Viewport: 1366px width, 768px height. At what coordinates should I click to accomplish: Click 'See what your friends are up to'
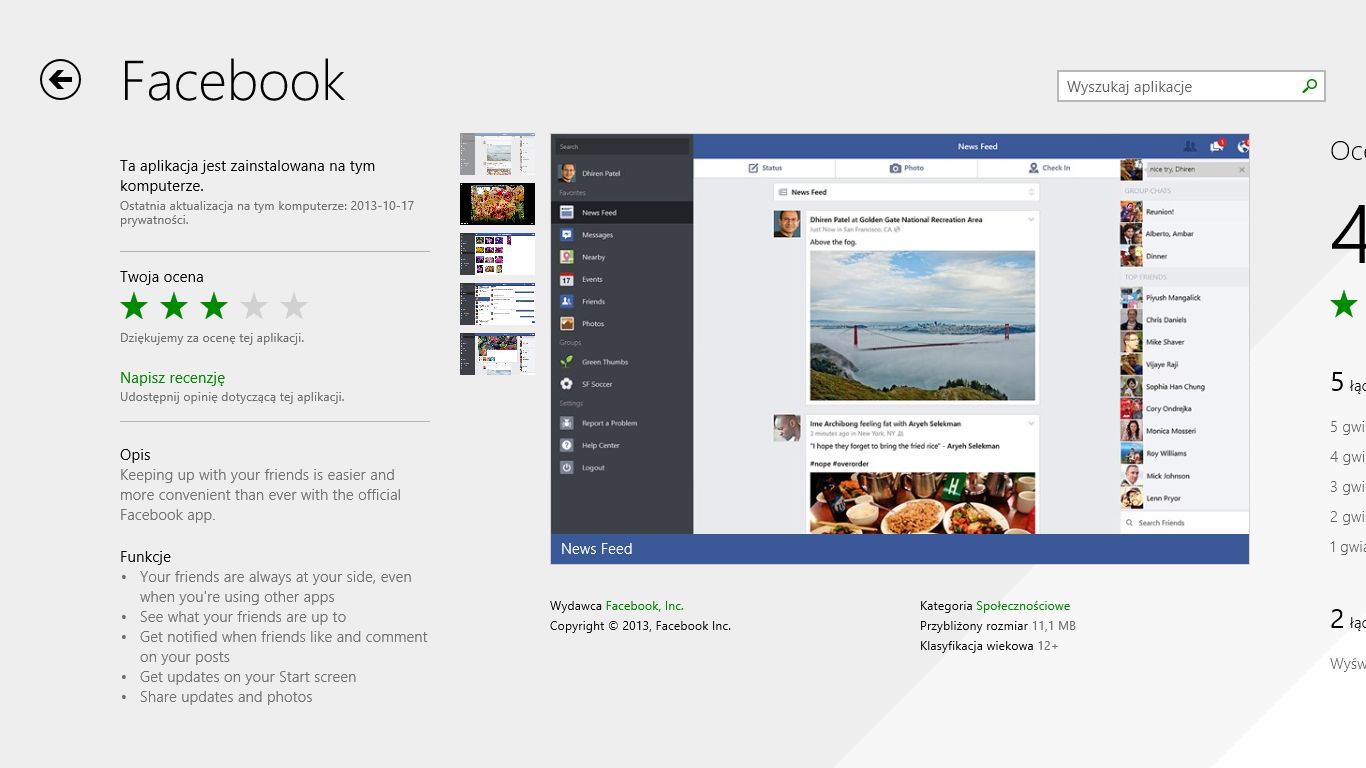tap(243, 616)
